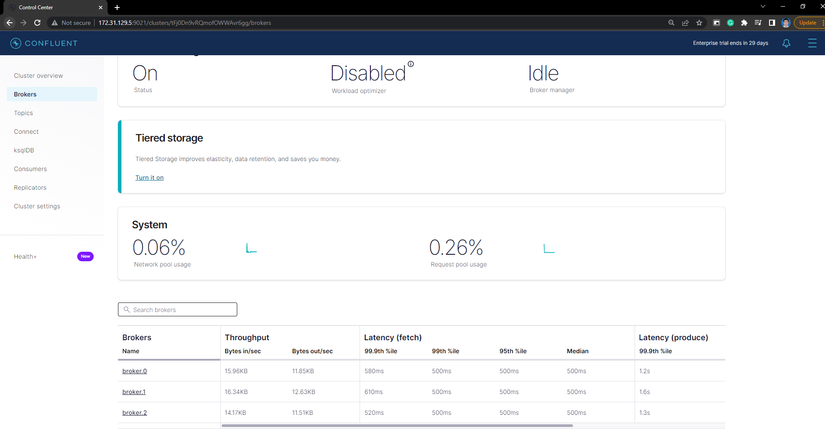Click the Not secure warning icon
Image resolution: width=825 pixels, height=431 pixels.
point(54,23)
